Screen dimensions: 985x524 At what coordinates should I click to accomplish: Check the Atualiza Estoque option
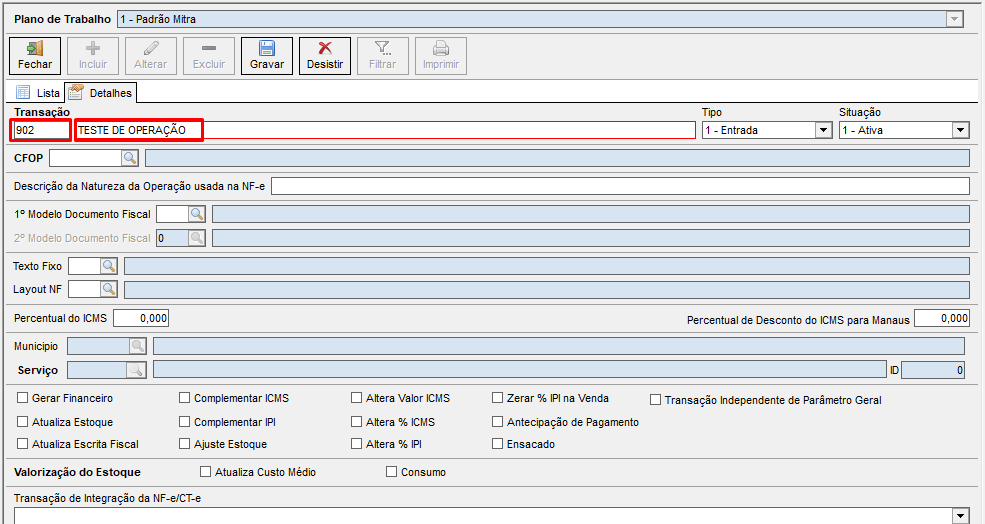point(23,422)
